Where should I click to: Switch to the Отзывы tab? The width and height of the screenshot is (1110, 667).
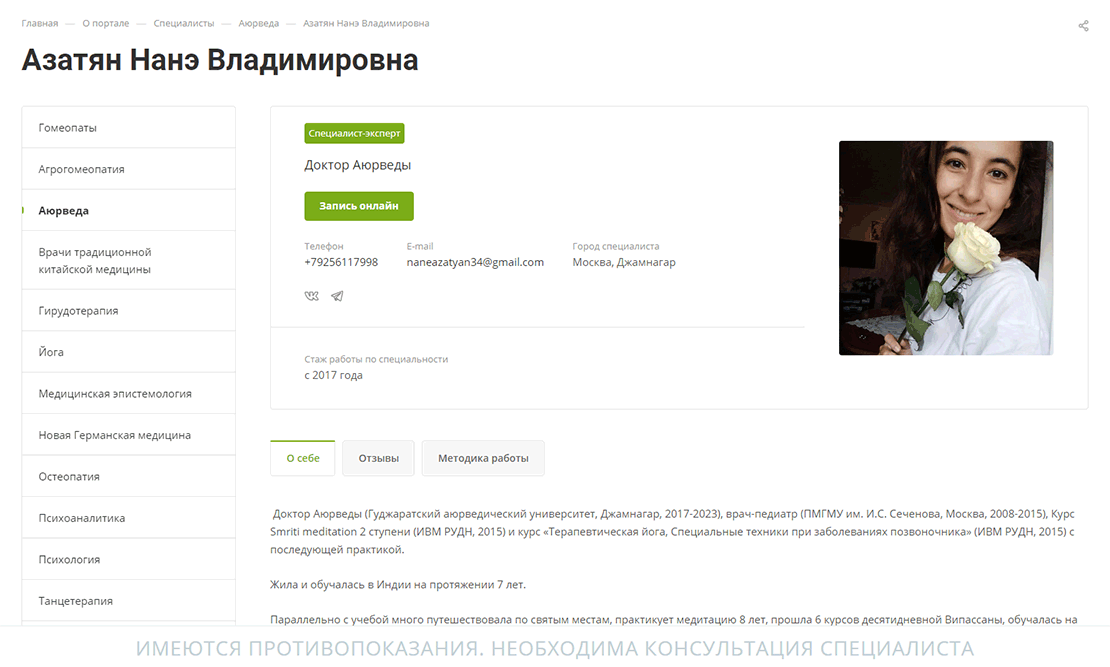tap(378, 458)
